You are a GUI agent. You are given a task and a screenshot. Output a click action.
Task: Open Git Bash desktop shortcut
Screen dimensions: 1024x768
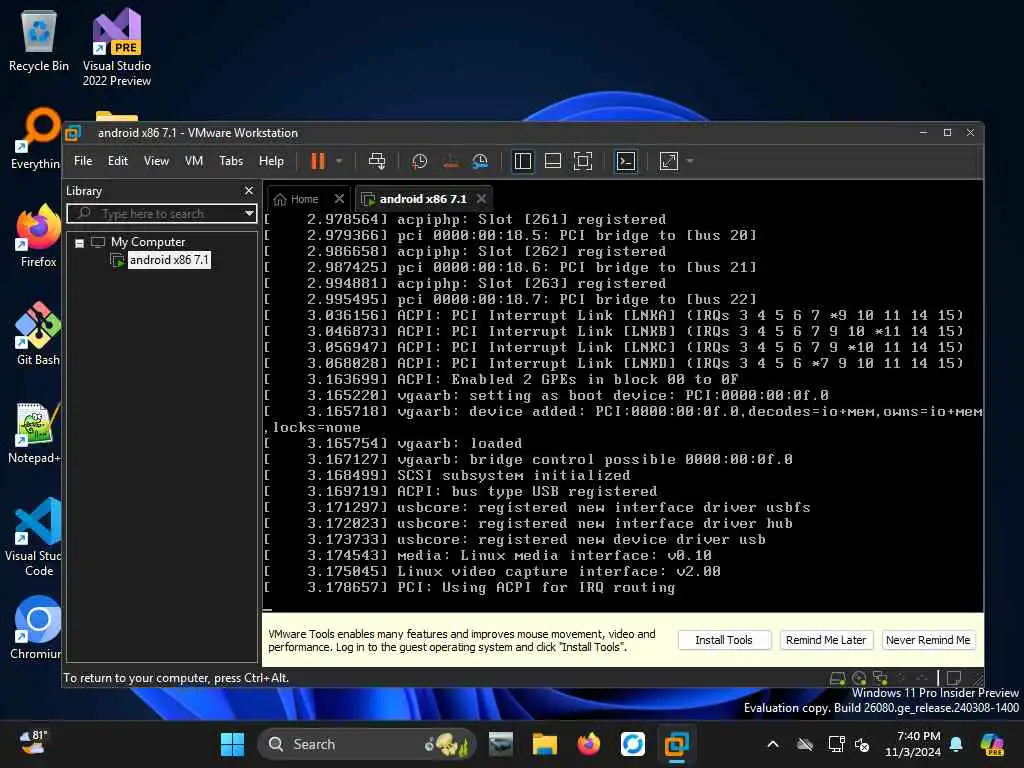[38, 334]
